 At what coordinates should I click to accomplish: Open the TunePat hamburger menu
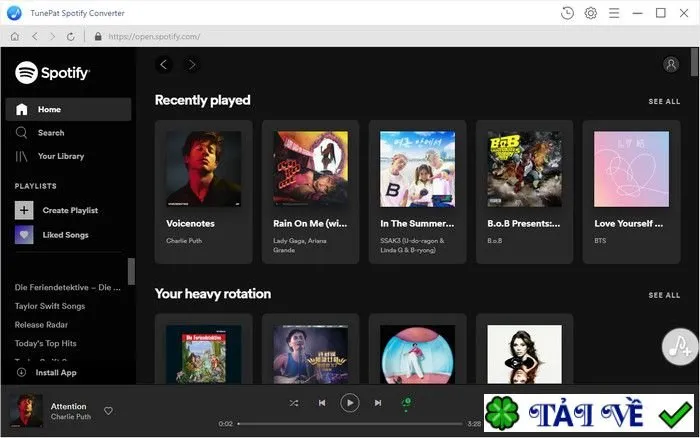(x=614, y=13)
